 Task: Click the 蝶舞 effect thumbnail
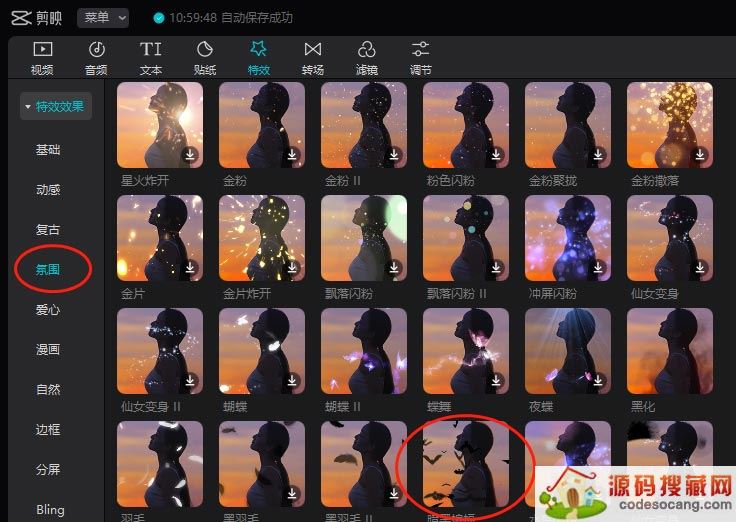click(x=465, y=350)
